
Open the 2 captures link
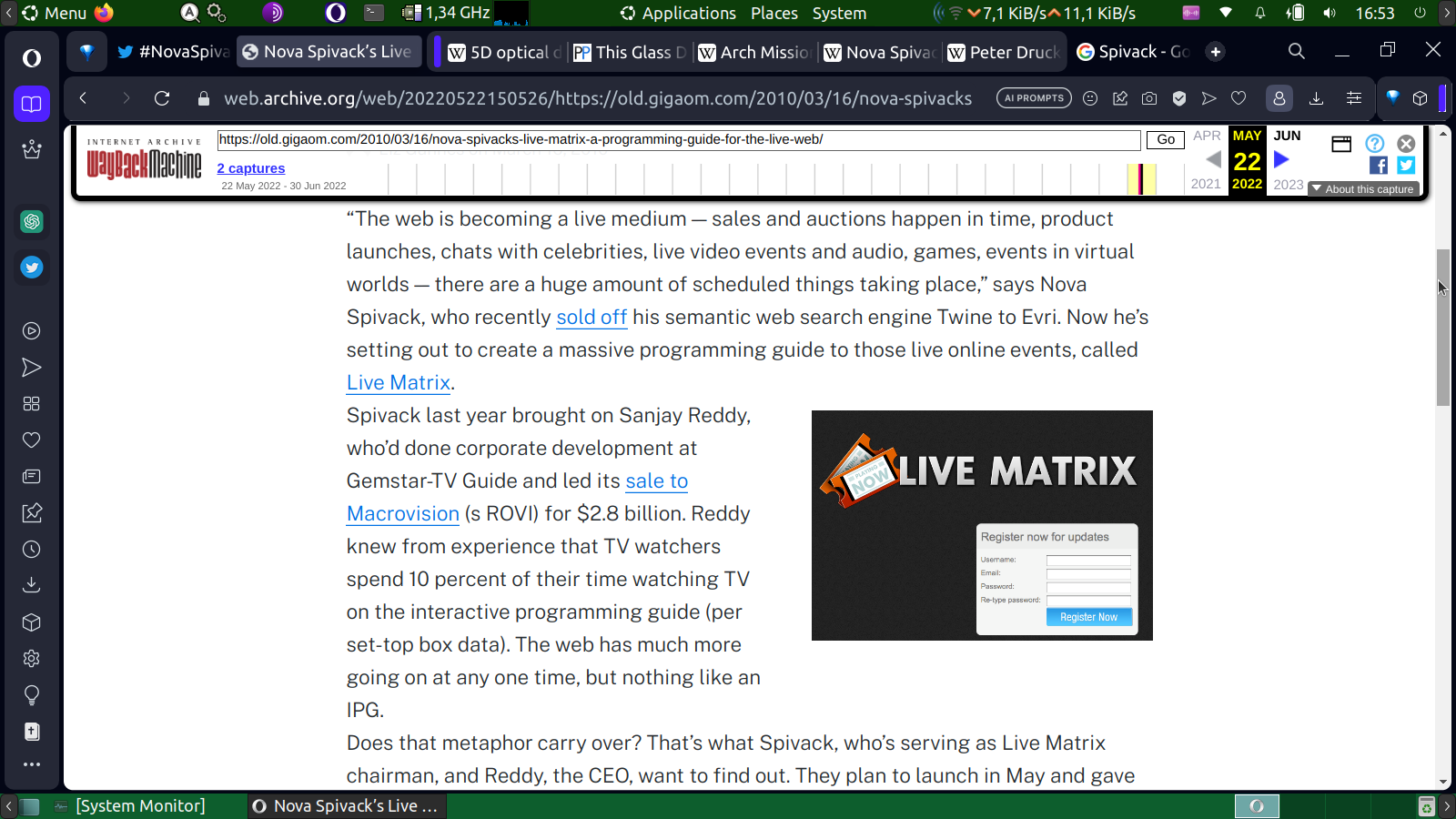[x=251, y=168]
